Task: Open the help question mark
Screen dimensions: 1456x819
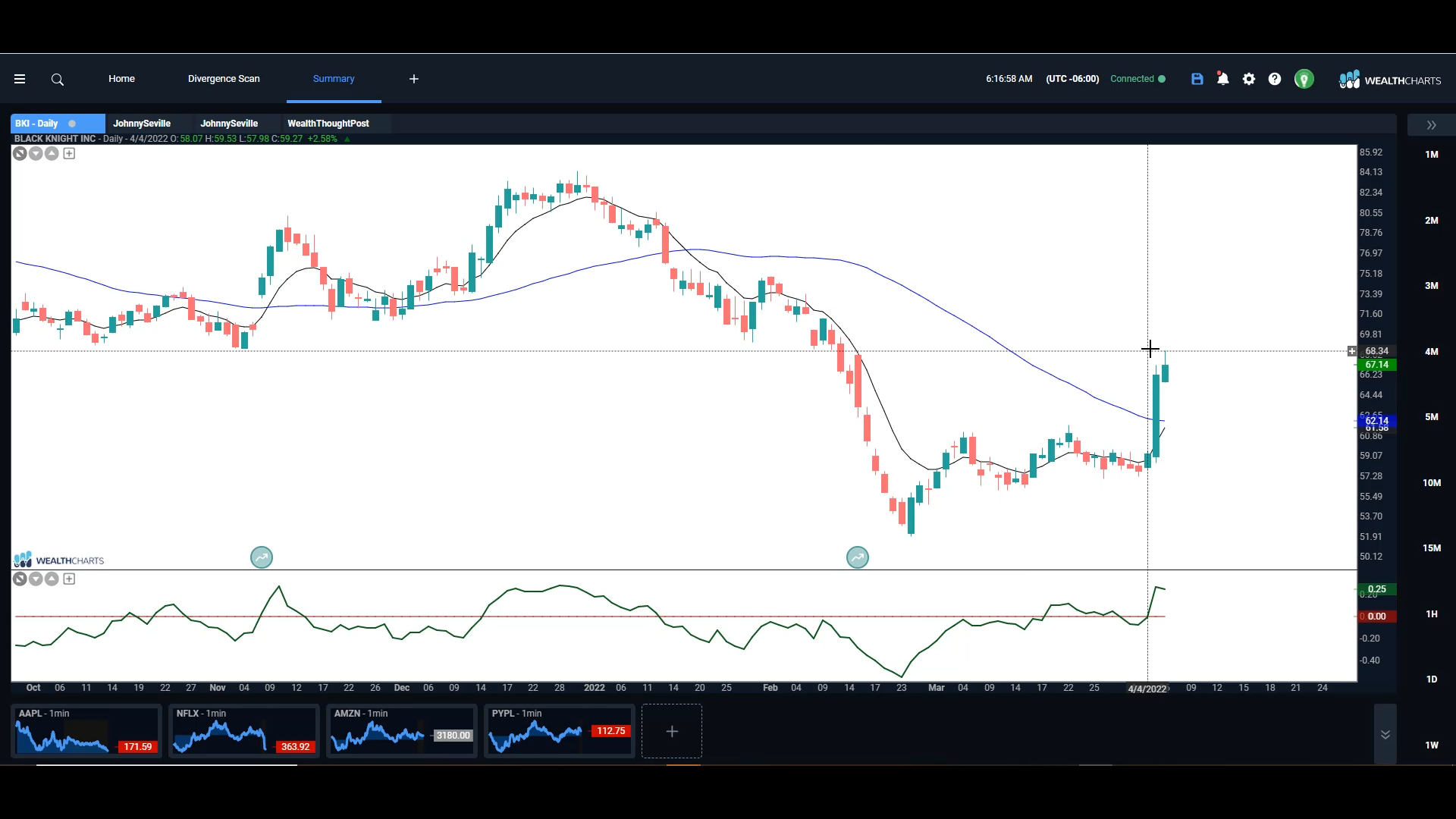Action: (x=1275, y=79)
